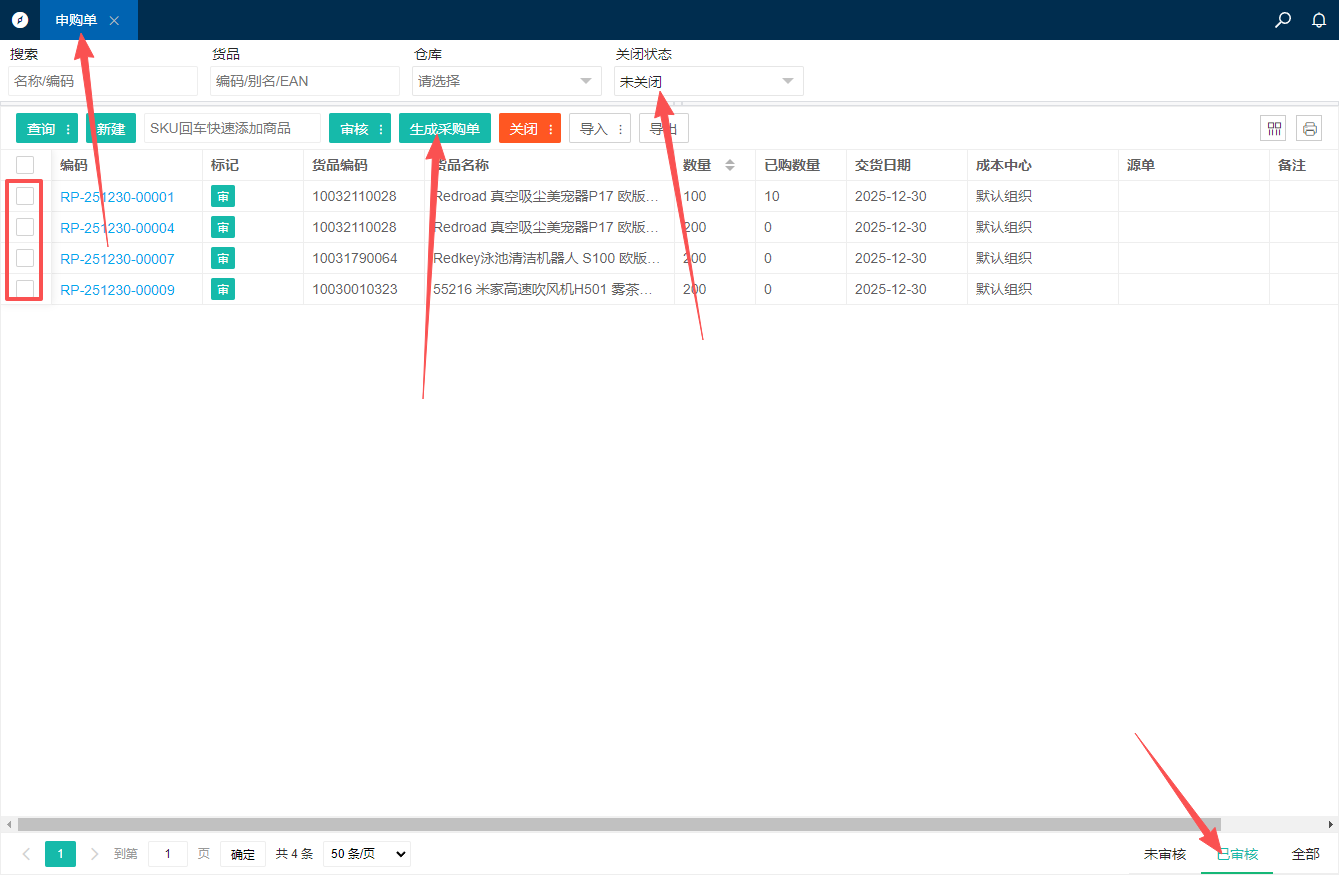Click the compass home icon
Image resolution: width=1339 pixels, height=875 pixels.
tap(20, 20)
